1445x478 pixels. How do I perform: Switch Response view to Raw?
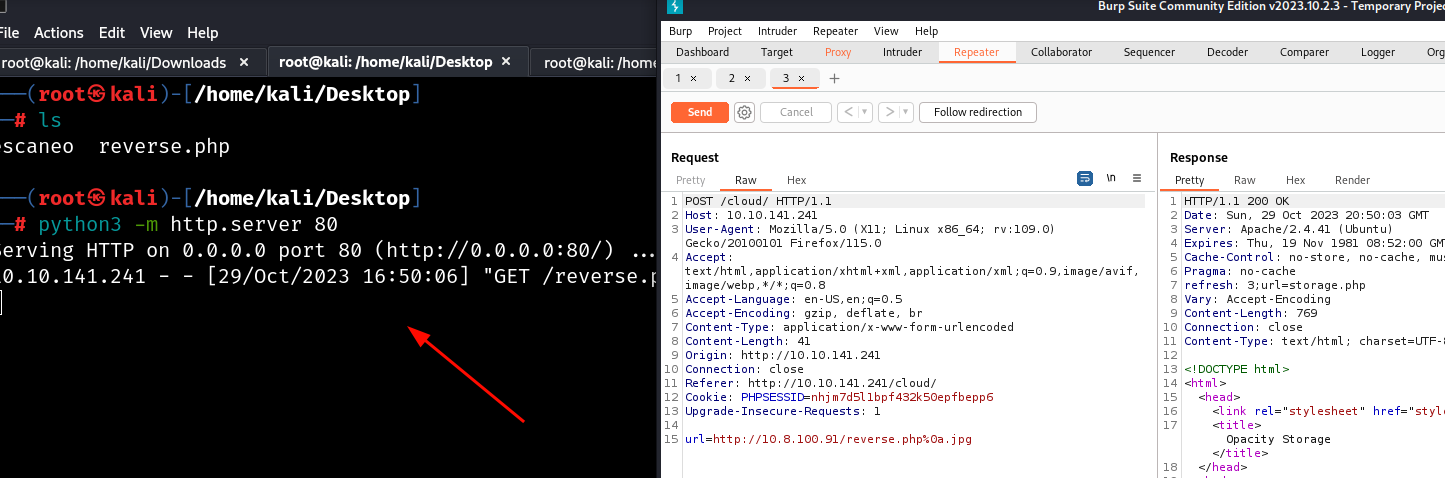pos(1245,180)
